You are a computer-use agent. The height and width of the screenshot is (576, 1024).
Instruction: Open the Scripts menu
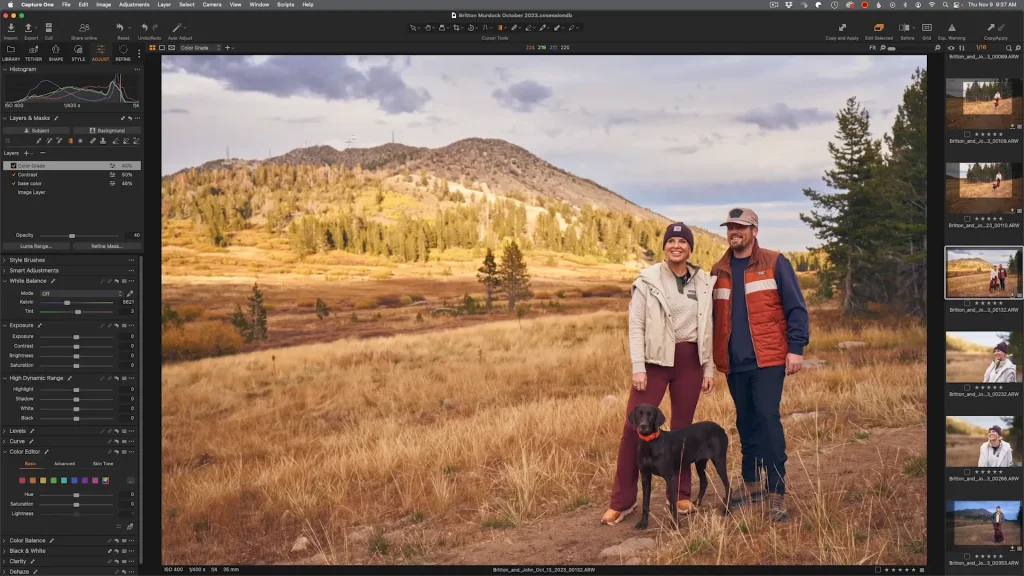click(x=285, y=5)
